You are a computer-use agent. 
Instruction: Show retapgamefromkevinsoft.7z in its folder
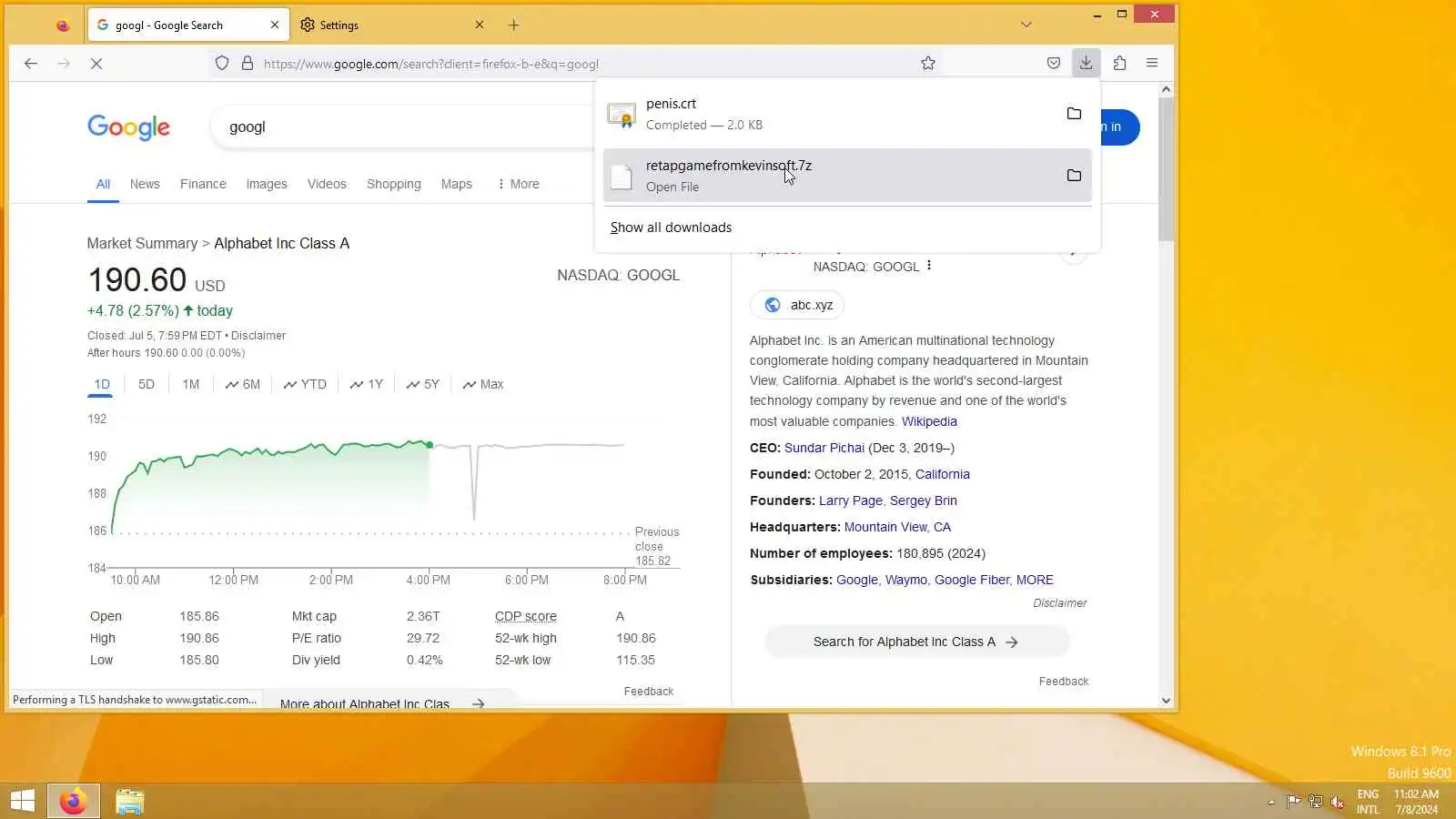1074,176
